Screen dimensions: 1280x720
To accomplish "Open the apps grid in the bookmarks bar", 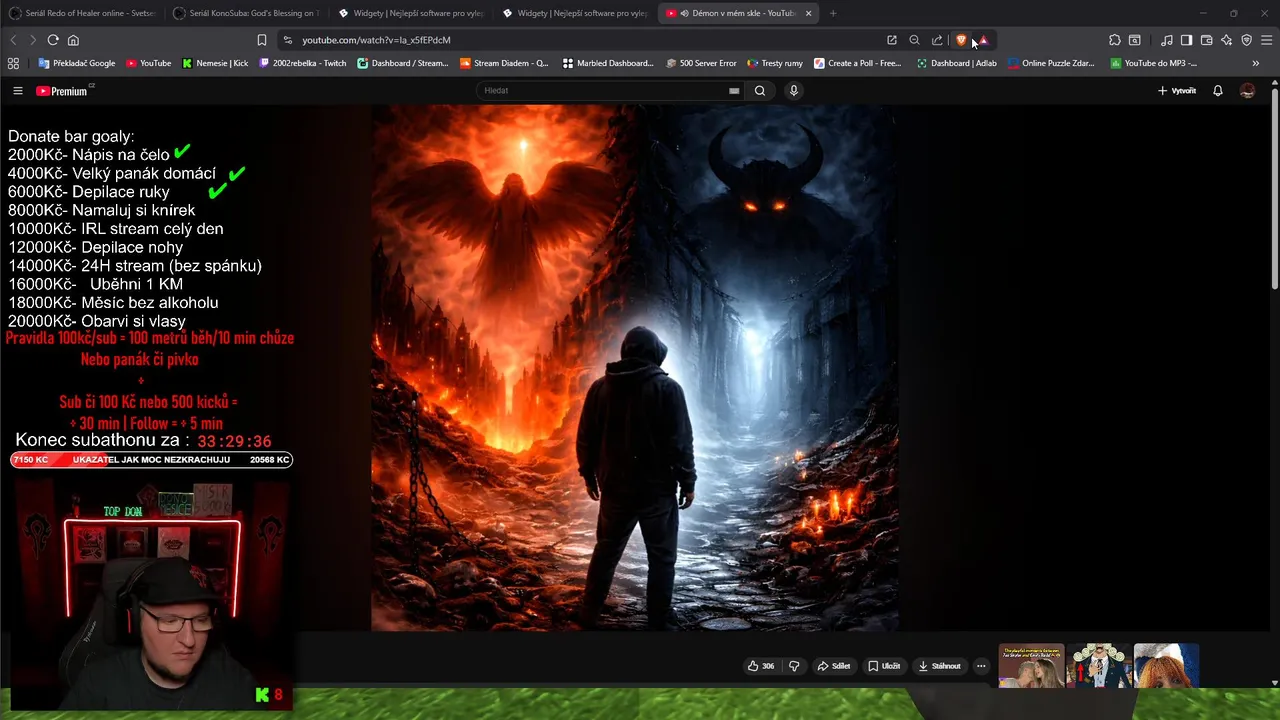I will [x=13, y=63].
